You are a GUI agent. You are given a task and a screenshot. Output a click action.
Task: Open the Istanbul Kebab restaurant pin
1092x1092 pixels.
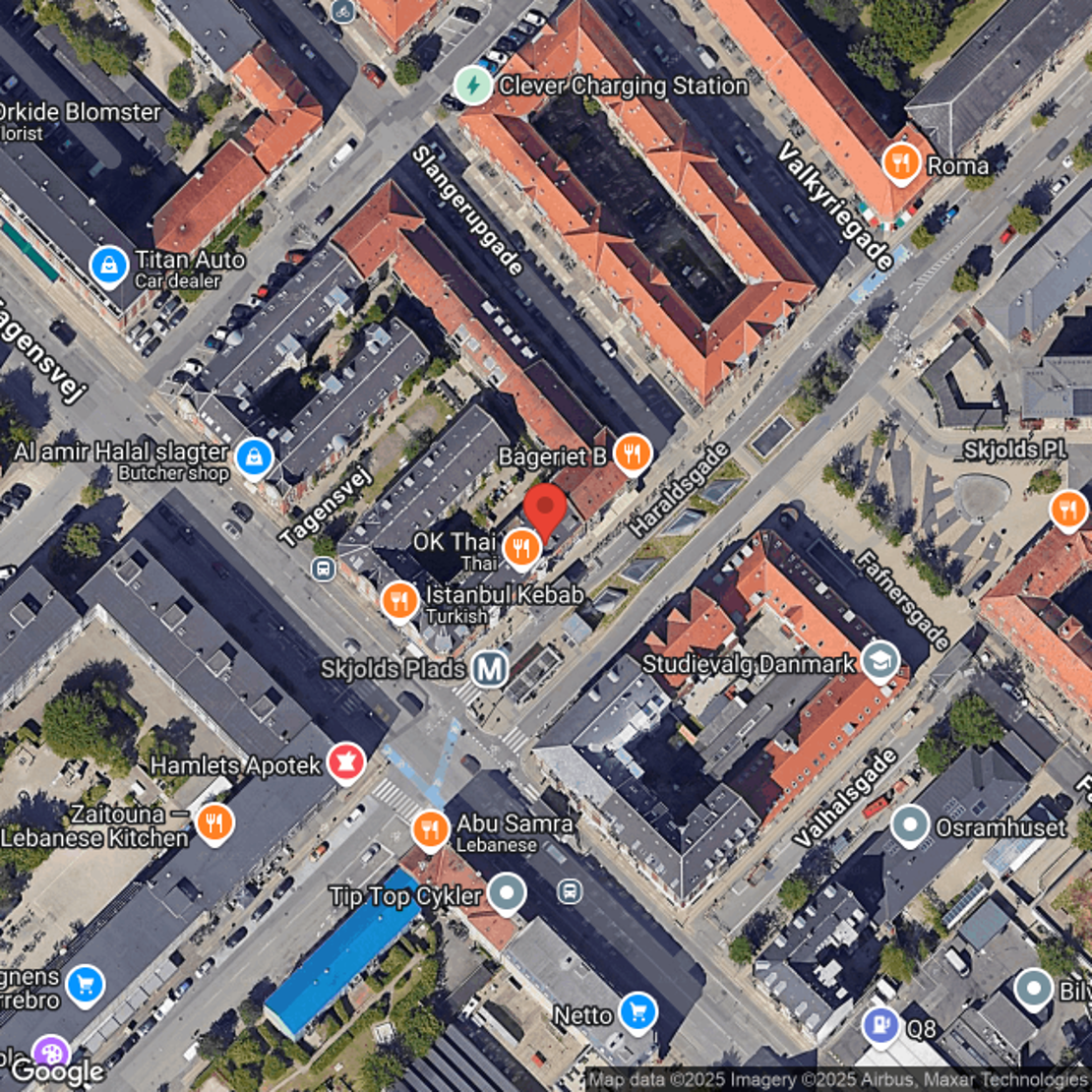(399, 600)
